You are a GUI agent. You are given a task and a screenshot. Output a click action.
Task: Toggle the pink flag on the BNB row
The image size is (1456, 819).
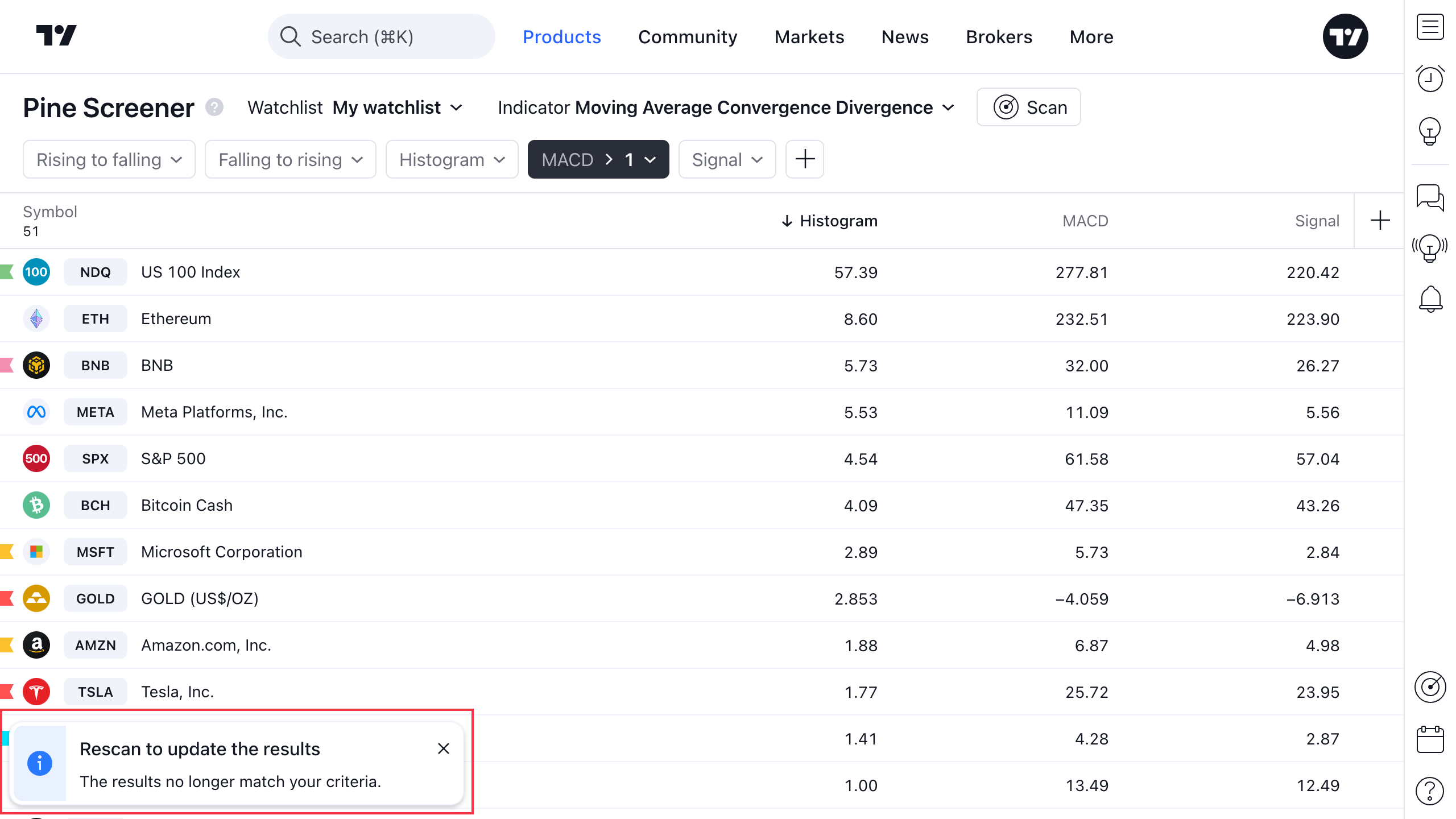7,365
